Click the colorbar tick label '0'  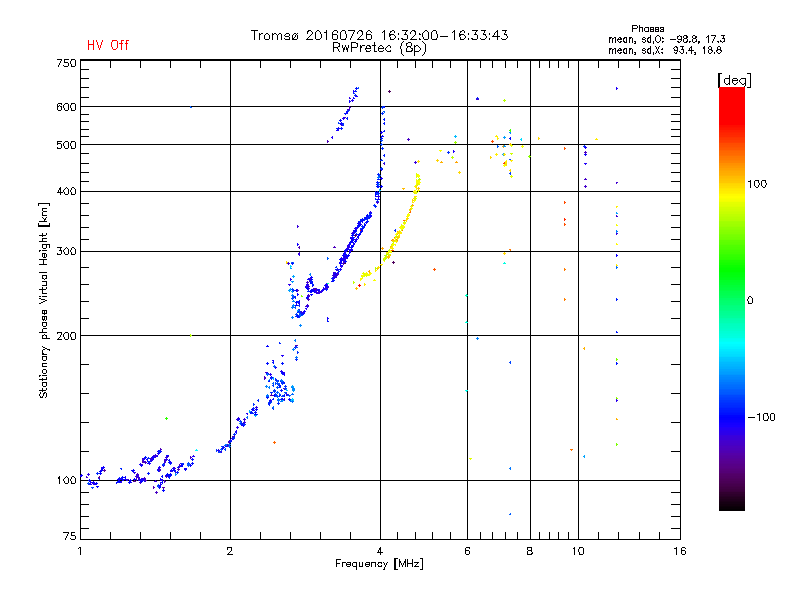point(750,301)
